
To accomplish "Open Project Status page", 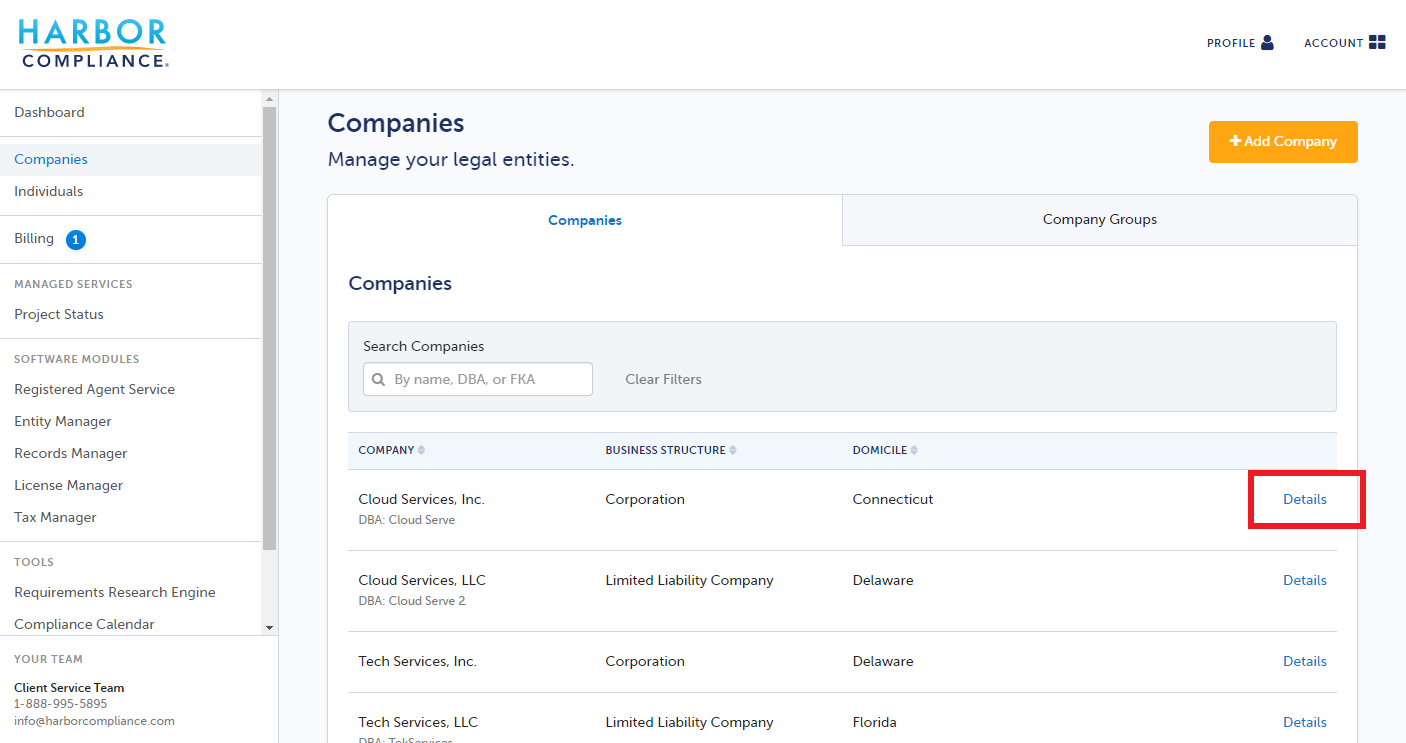I will [59, 315].
